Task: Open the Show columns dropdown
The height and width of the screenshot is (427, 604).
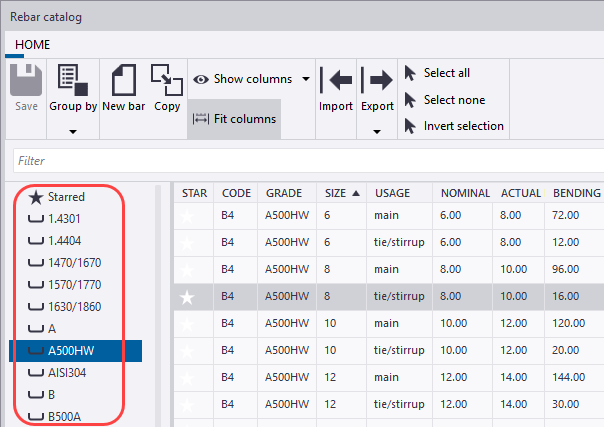Action: coord(304,79)
